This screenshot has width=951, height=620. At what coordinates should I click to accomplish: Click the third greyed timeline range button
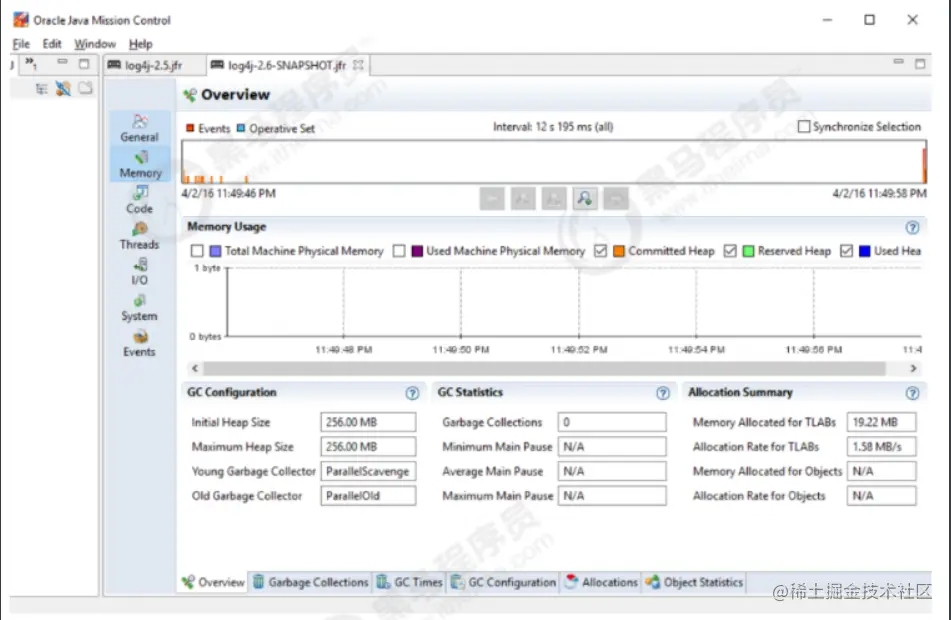[554, 198]
